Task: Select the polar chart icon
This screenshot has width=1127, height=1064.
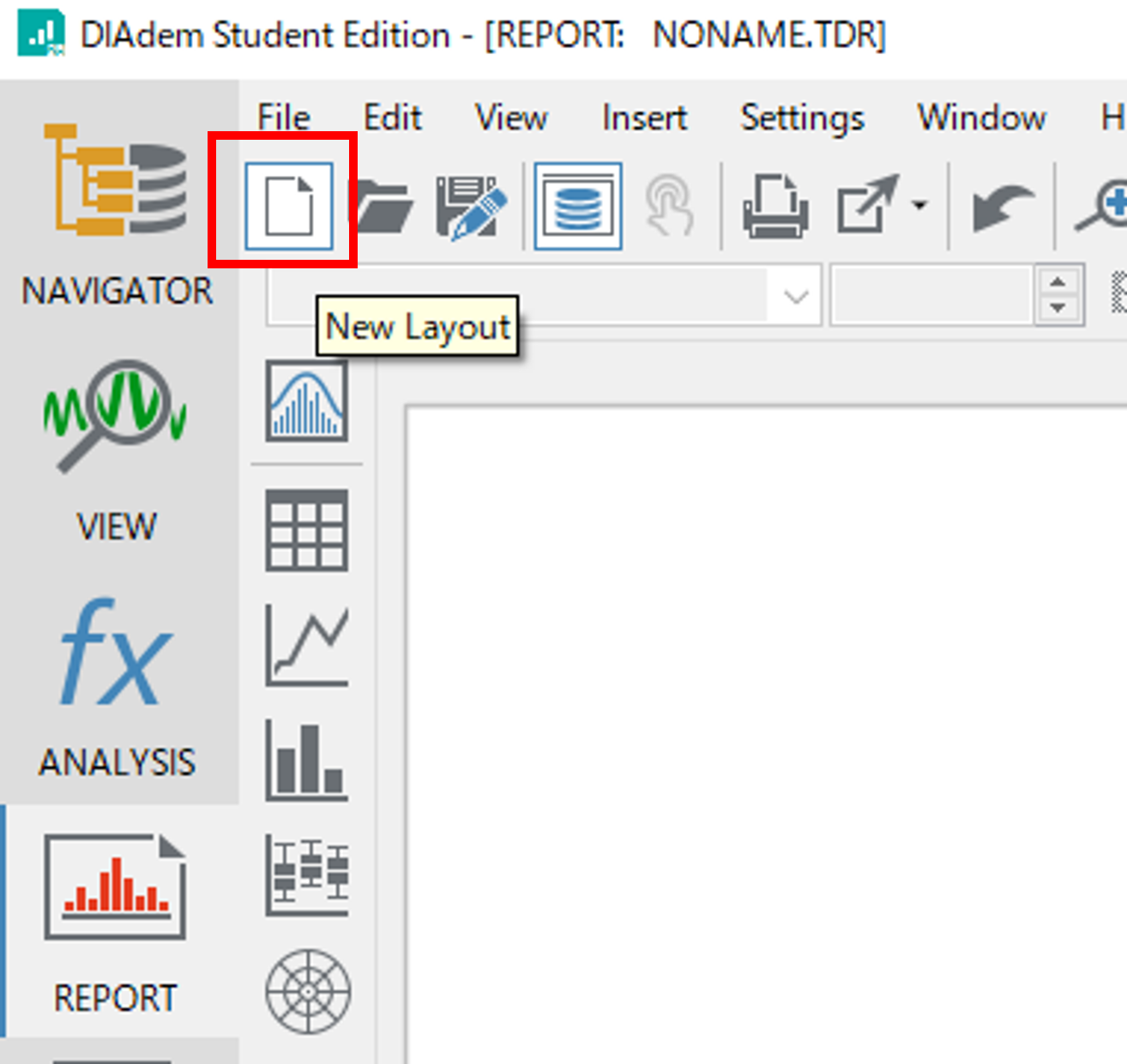Action: (x=308, y=991)
